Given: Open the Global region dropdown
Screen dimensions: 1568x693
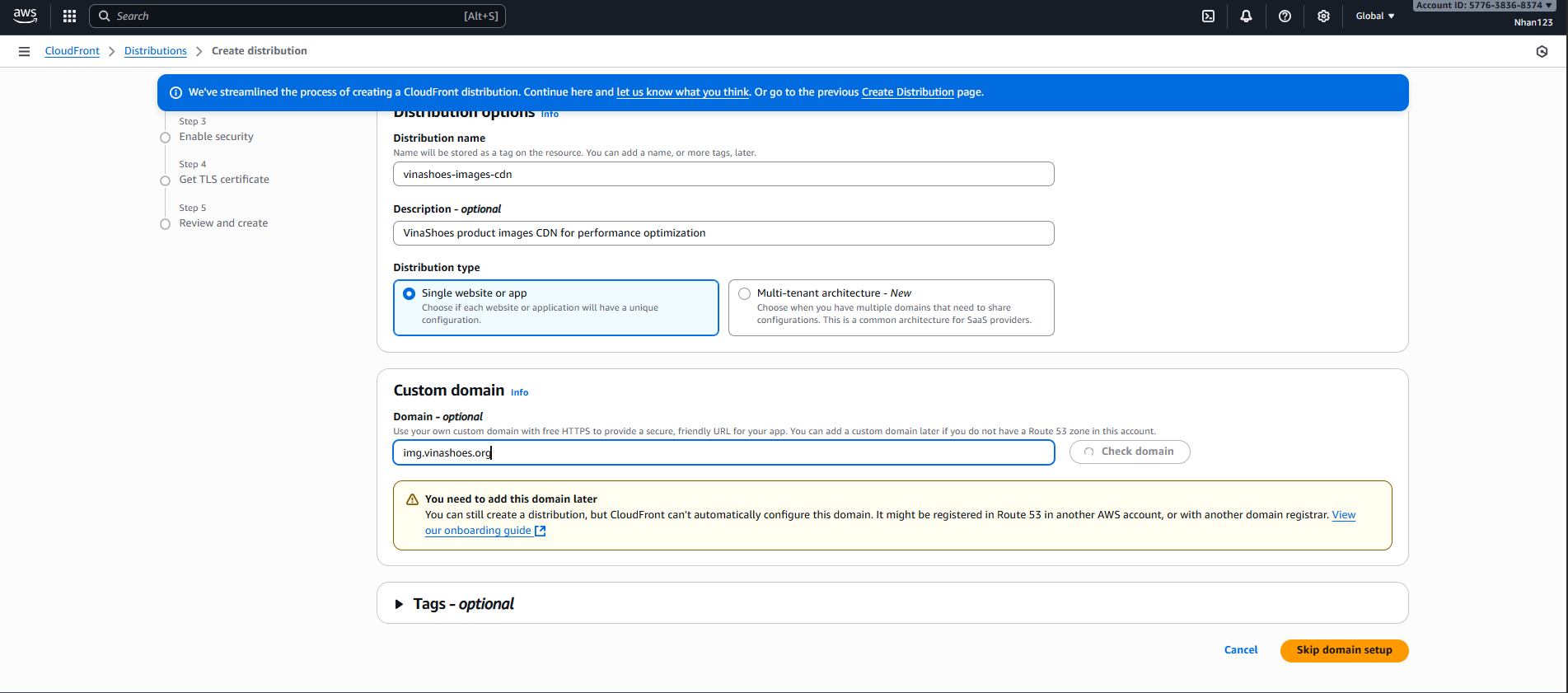Looking at the screenshot, I should click(x=1375, y=16).
